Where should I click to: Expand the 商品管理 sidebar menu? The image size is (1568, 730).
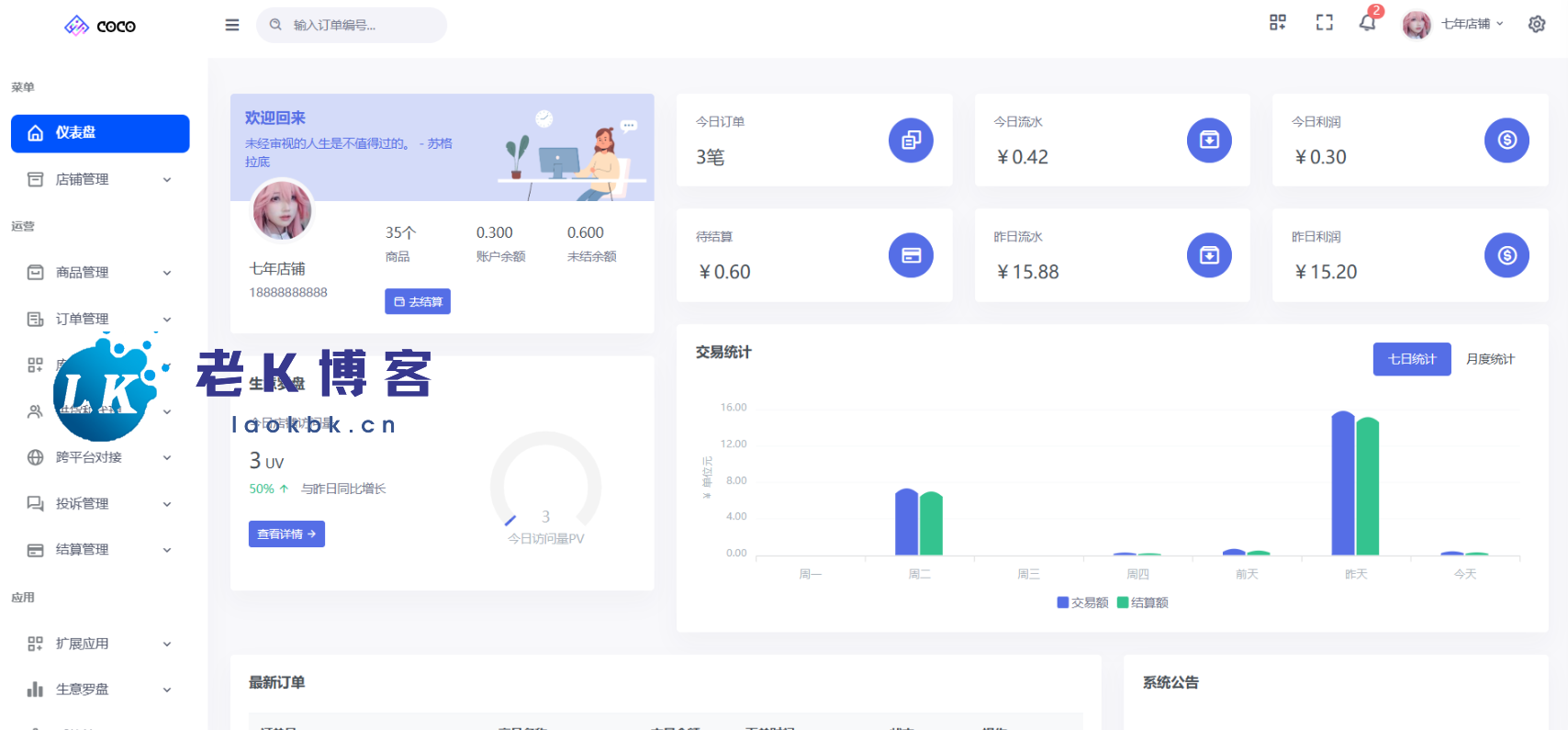(x=99, y=273)
